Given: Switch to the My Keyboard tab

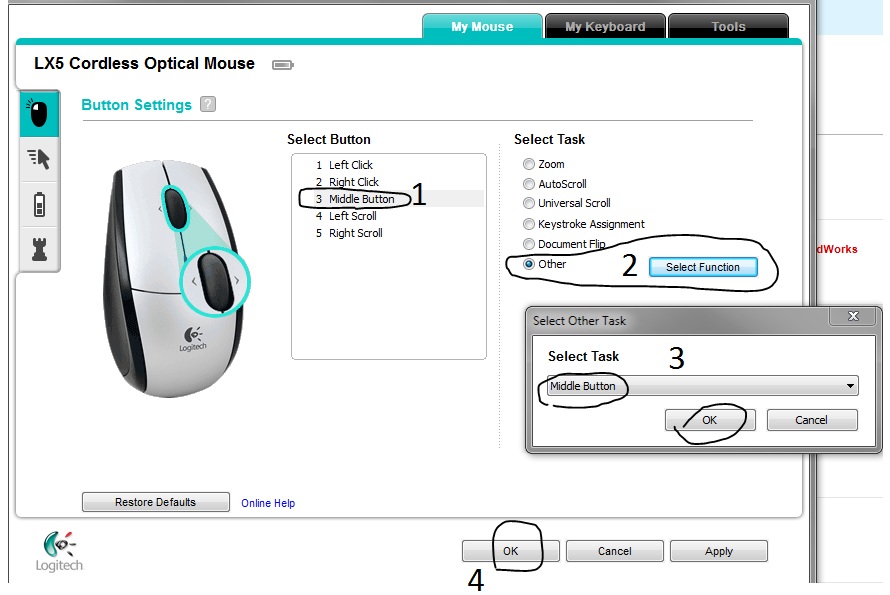Looking at the screenshot, I should coord(605,27).
